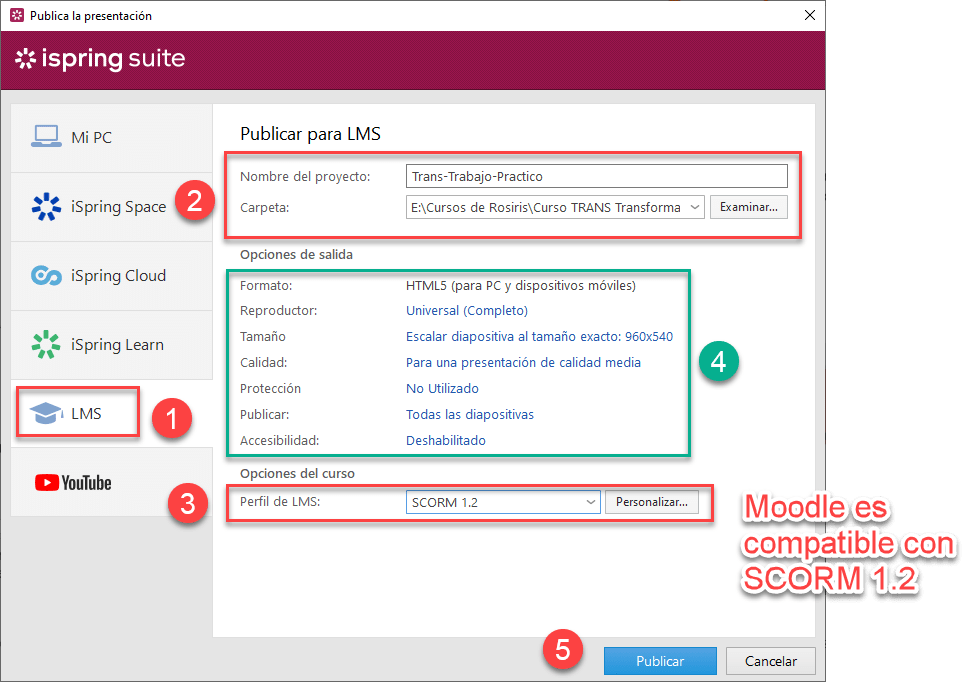Screen dimensions: 972x682
Task: Click the iSpring Suite logo in header
Action: pyautogui.click(x=100, y=58)
